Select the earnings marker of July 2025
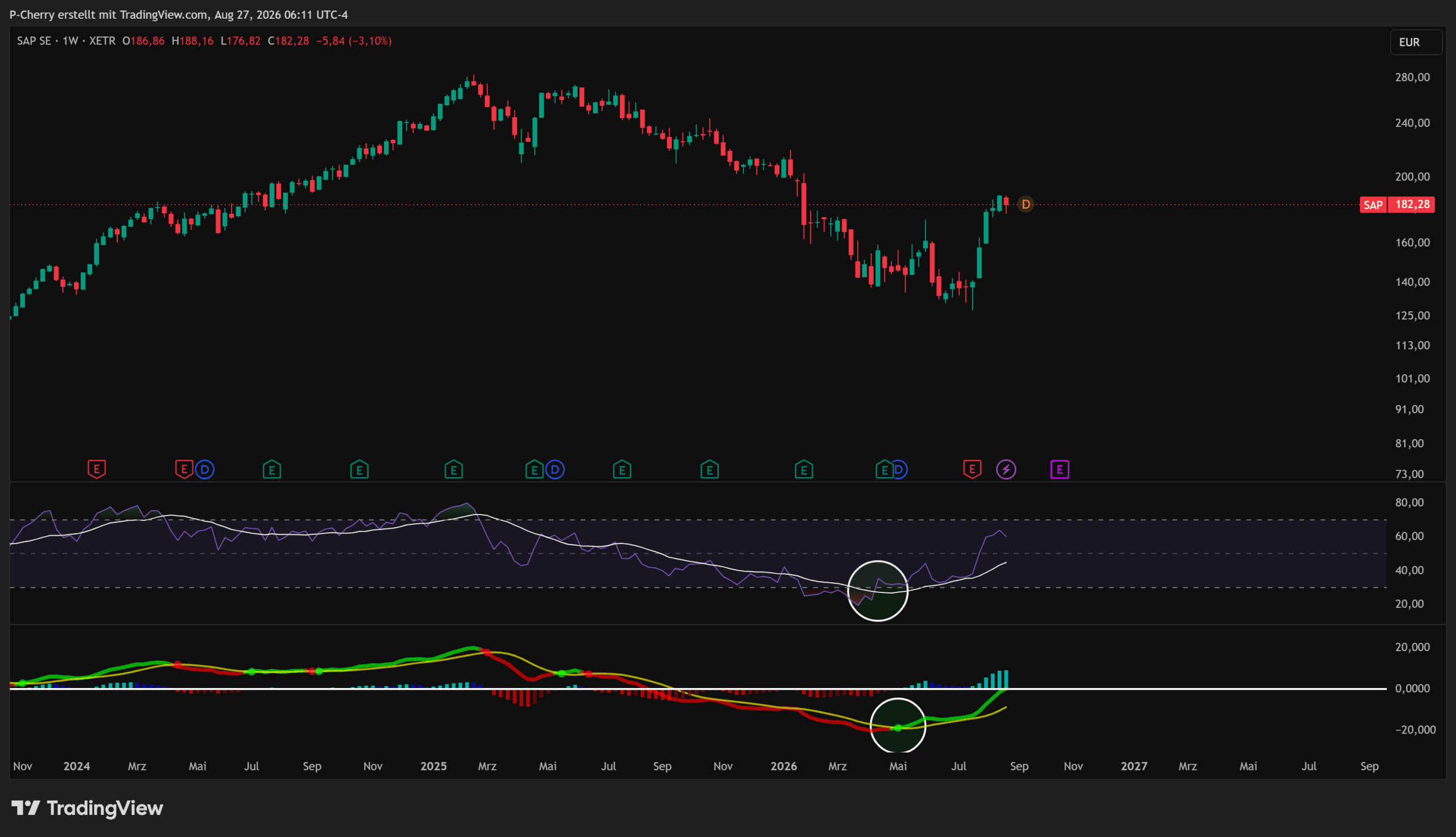This screenshot has width=1456, height=837. 622,470
